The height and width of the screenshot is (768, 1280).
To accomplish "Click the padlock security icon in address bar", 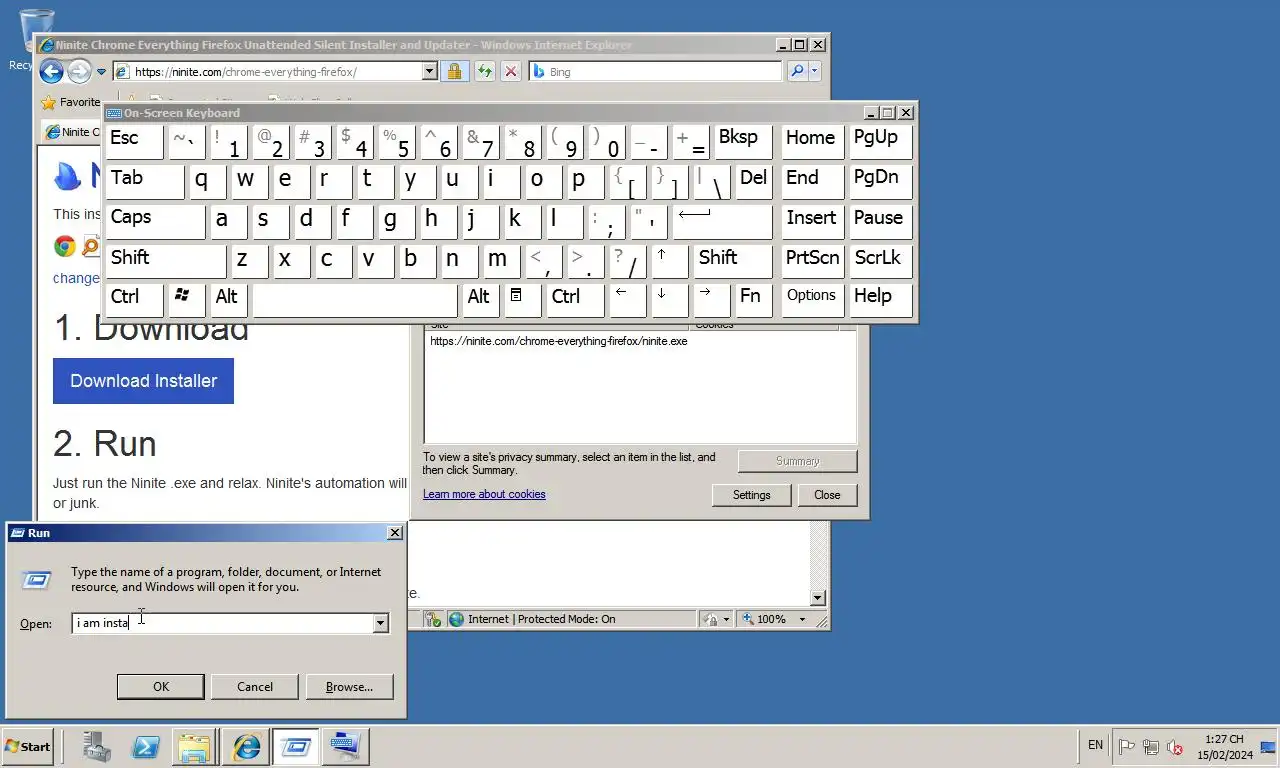I will 454,71.
